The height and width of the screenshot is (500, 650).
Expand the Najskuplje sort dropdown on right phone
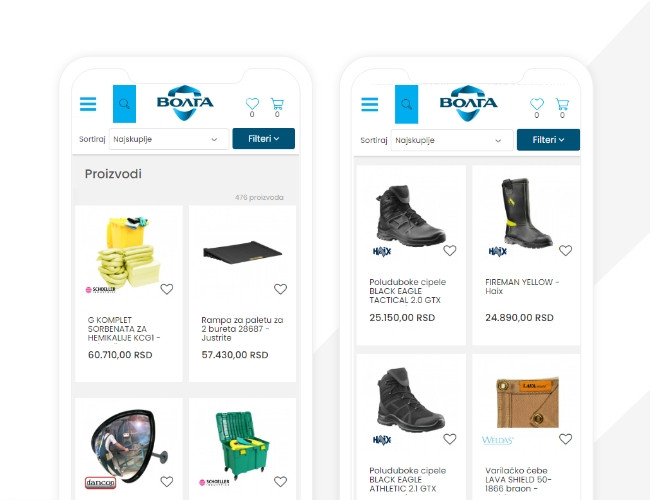click(x=452, y=140)
